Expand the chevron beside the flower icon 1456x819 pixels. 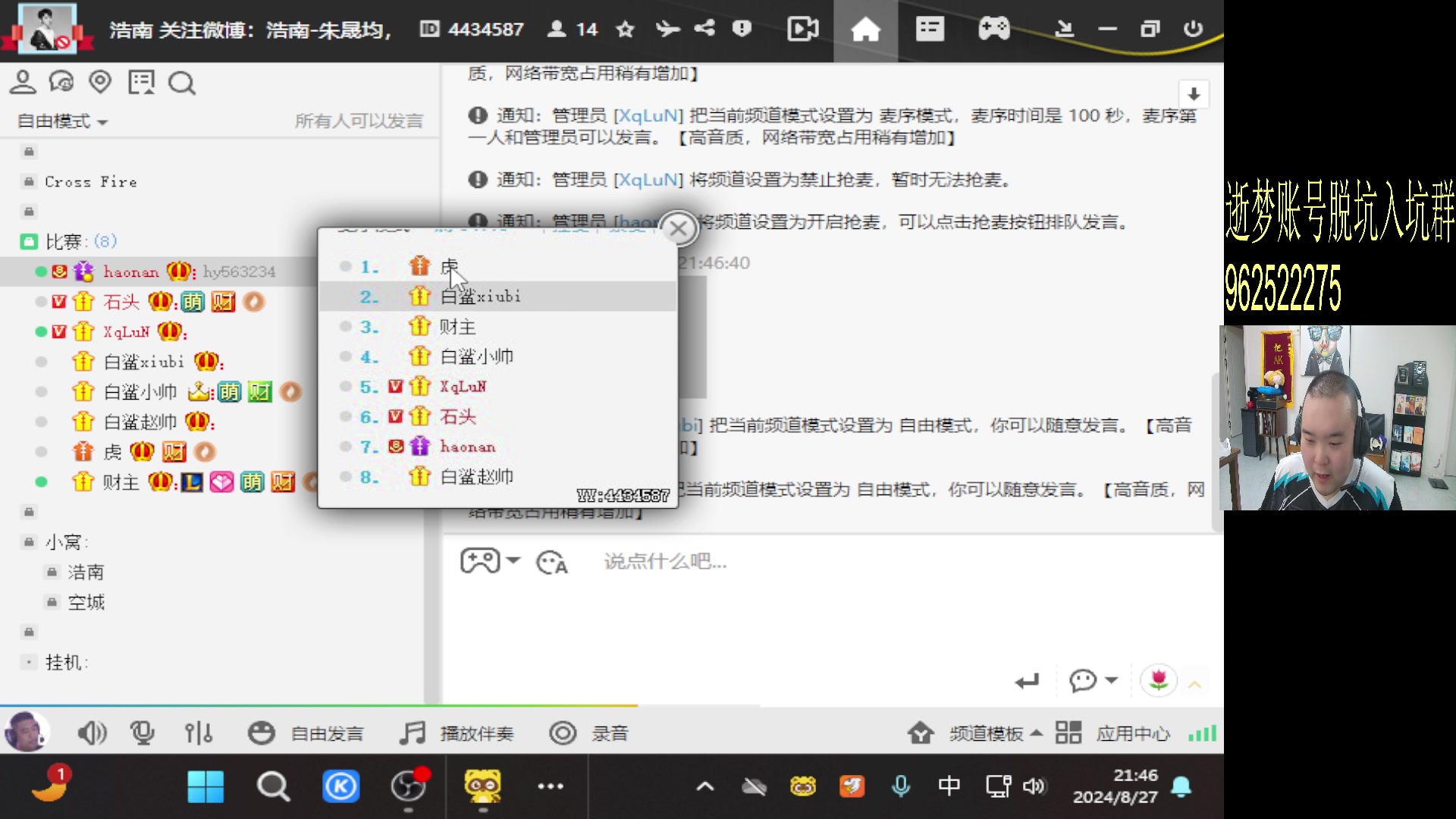coord(1195,685)
